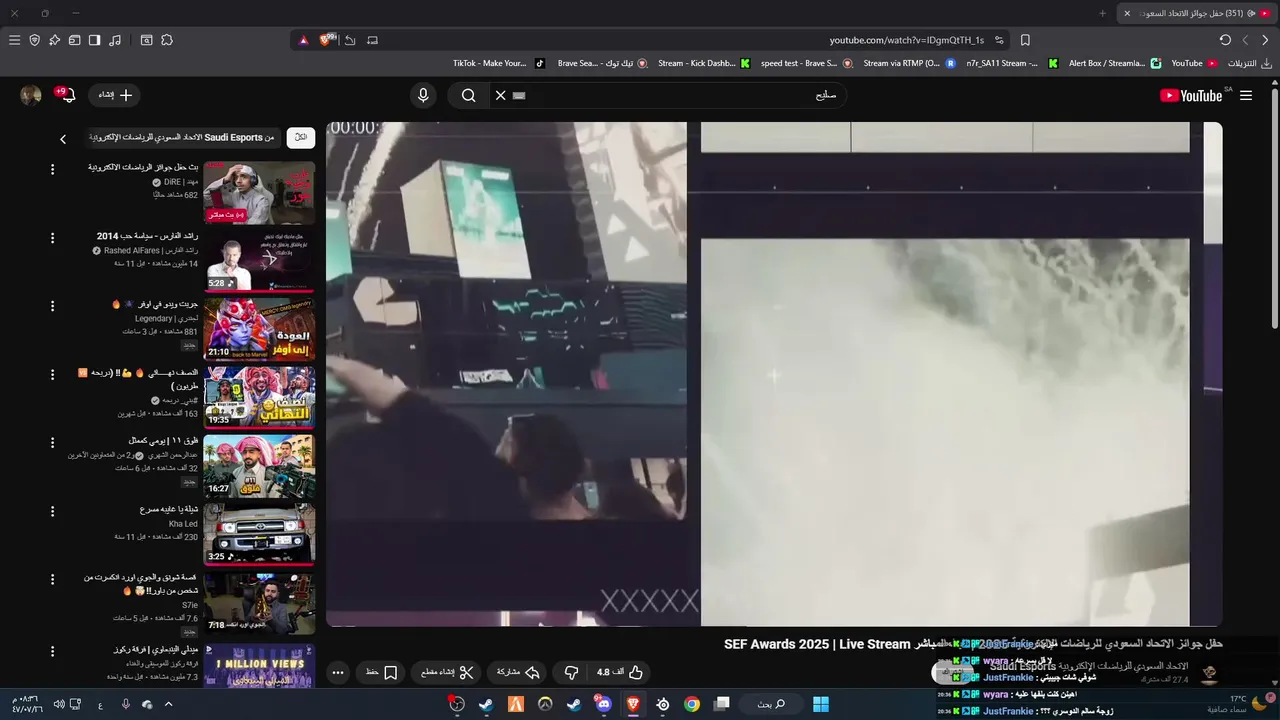Open options menu for DIRE live video
Viewport: 1280px width, 720px height.
coord(53,170)
